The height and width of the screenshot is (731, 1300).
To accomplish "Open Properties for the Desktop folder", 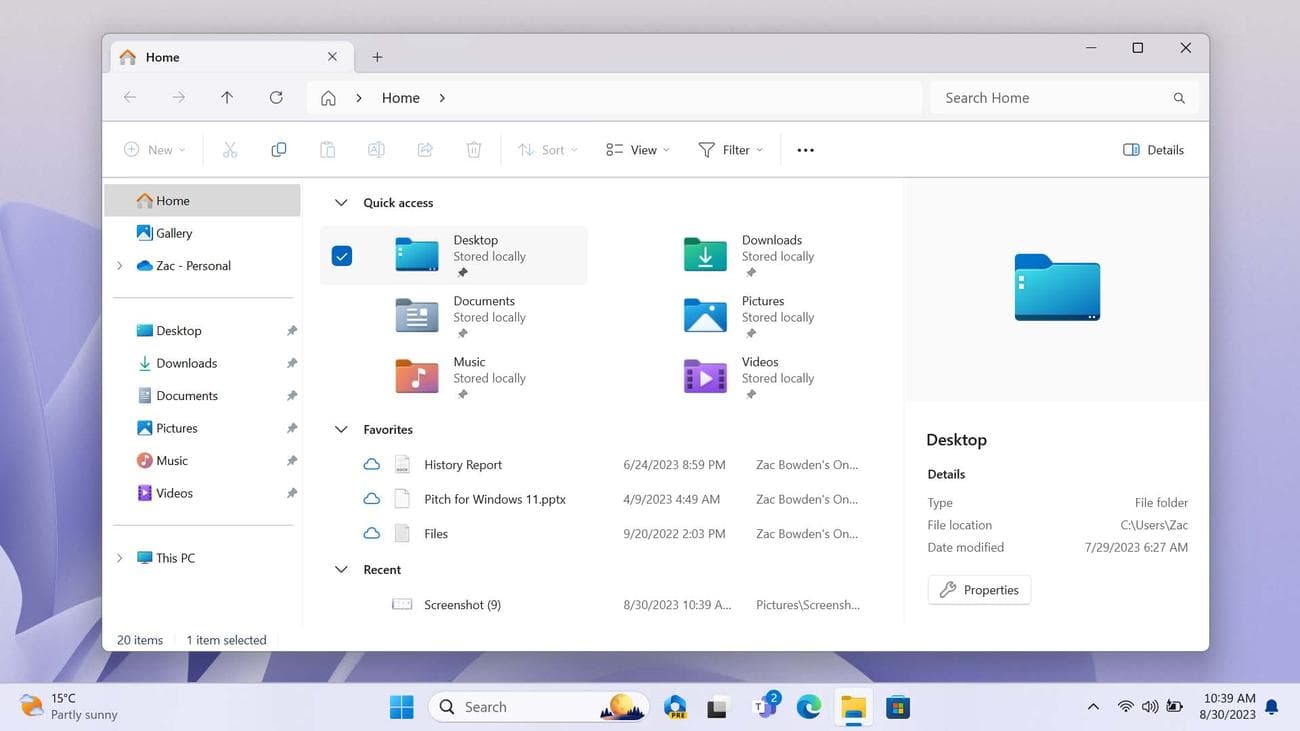I will coord(978,589).
